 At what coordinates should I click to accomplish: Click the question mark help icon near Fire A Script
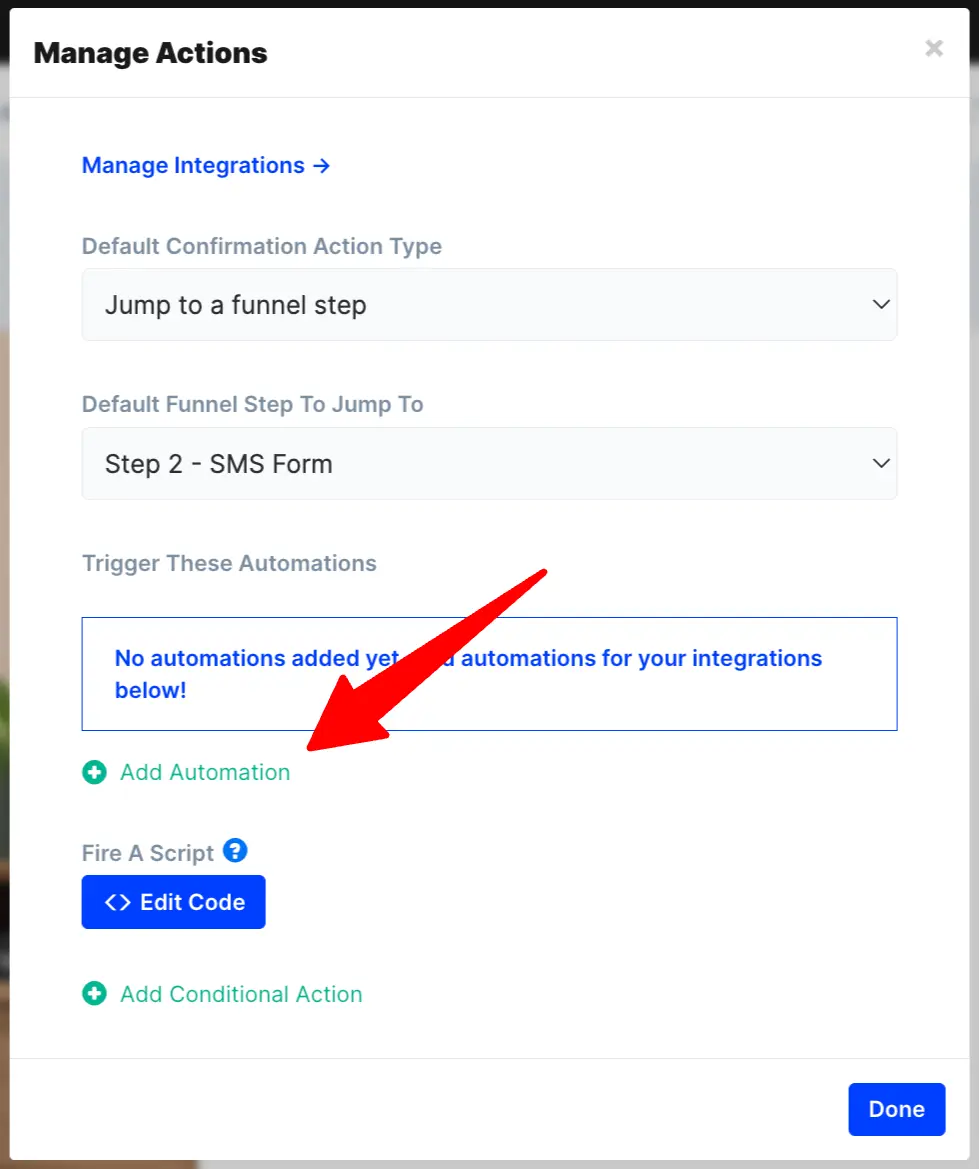235,850
